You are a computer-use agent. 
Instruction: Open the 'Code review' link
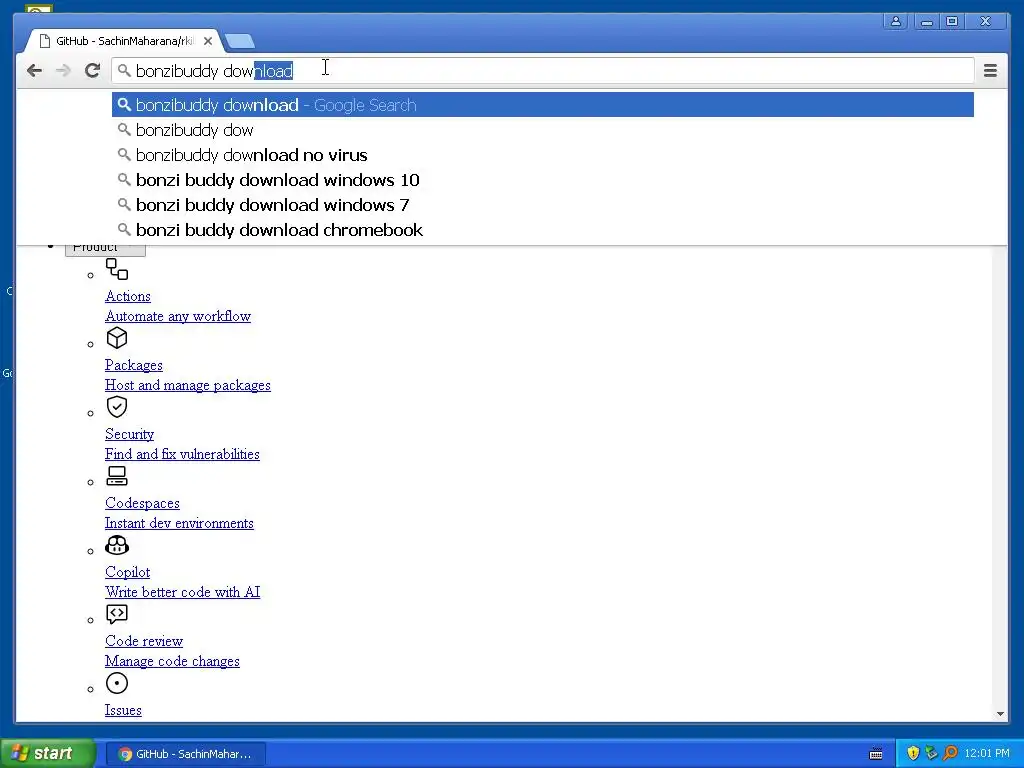(144, 641)
